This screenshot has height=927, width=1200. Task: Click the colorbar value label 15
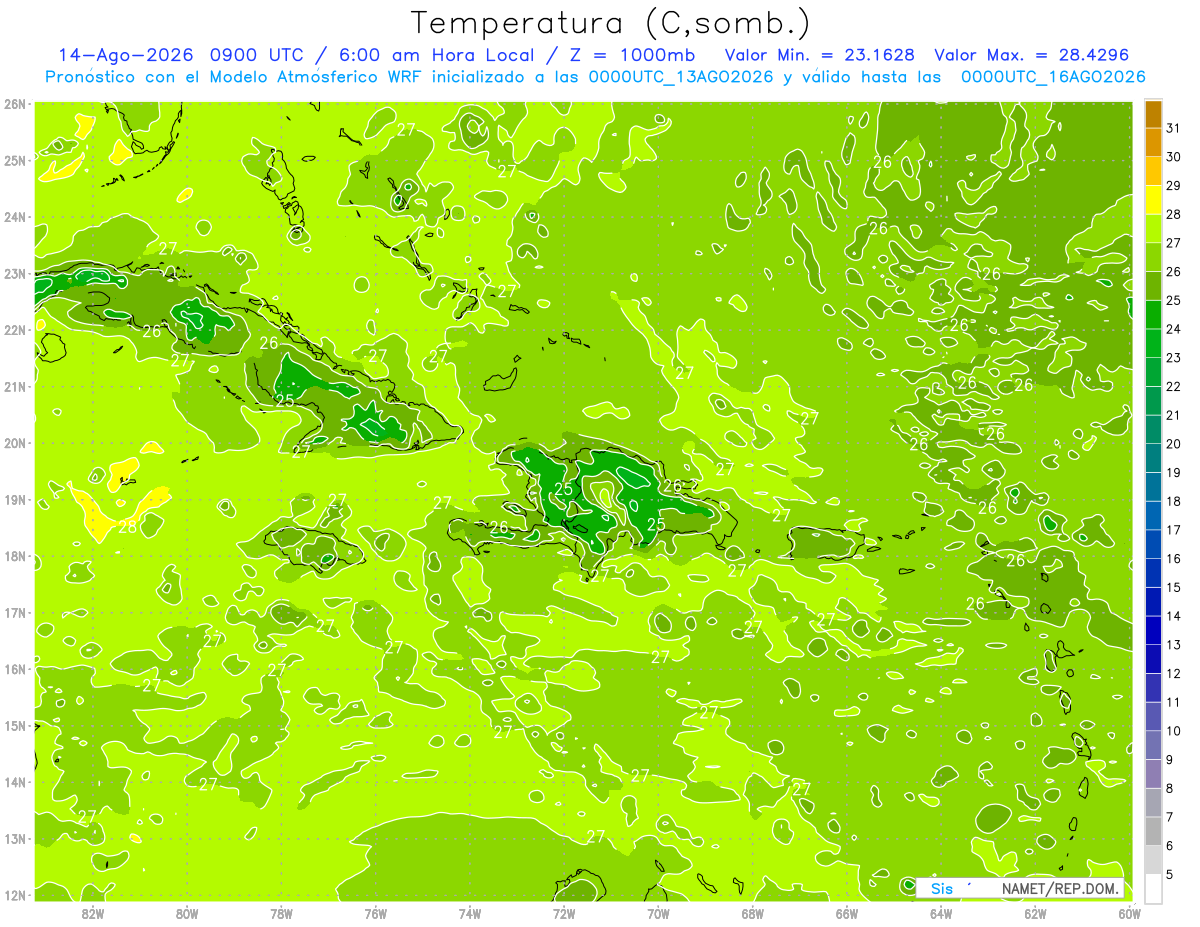(x=1174, y=587)
